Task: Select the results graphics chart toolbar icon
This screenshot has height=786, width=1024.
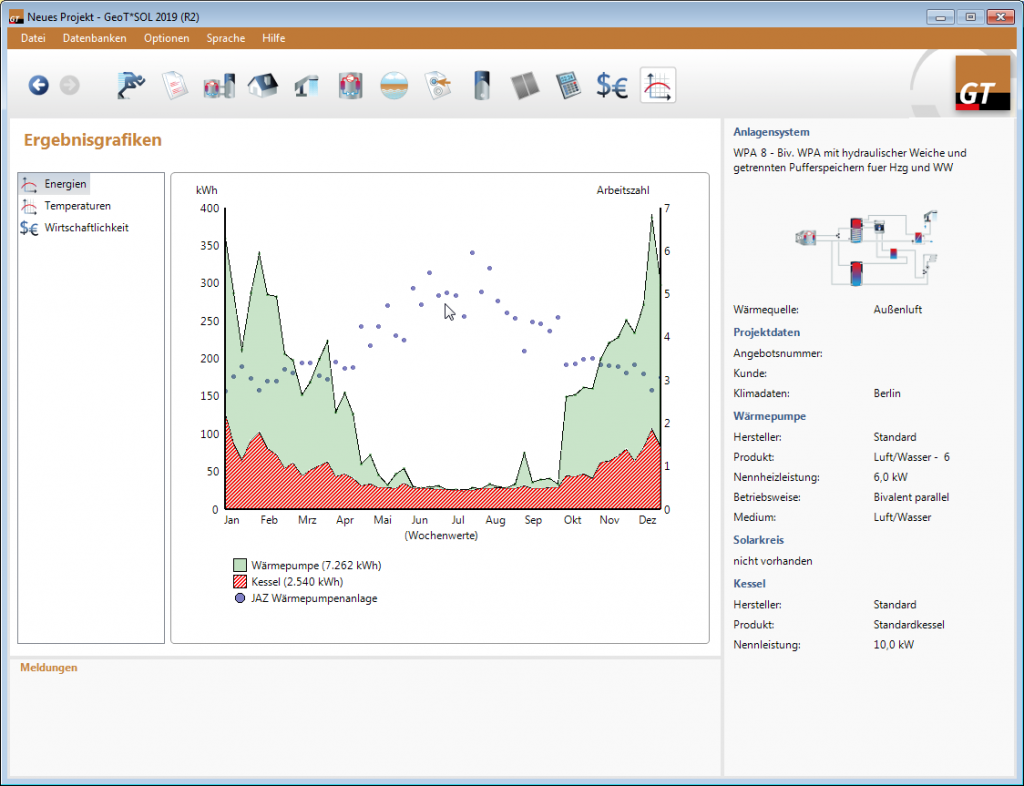Action: pos(658,86)
